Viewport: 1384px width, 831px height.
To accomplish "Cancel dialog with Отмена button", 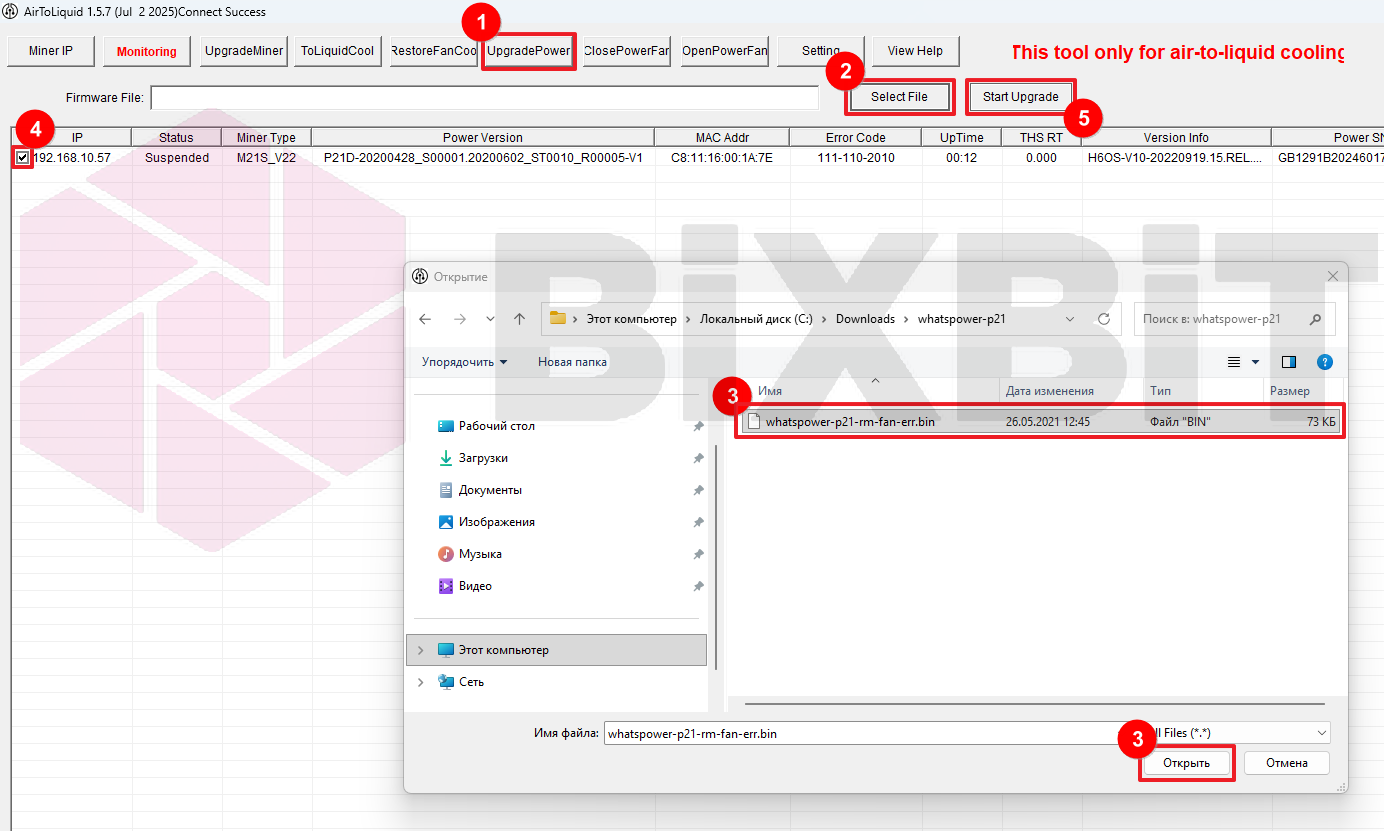I will [1287, 763].
